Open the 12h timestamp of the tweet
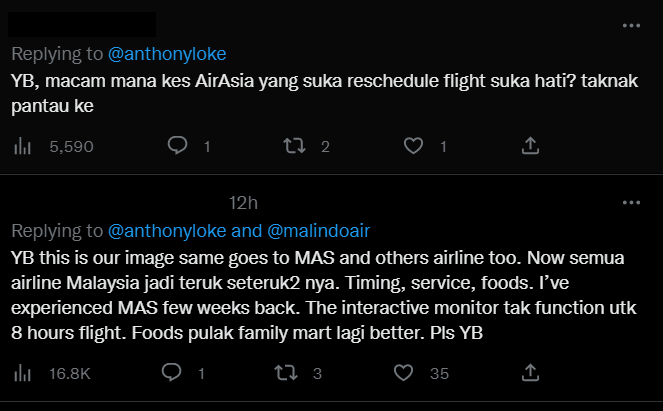This screenshot has width=663, height=411. 243,203
